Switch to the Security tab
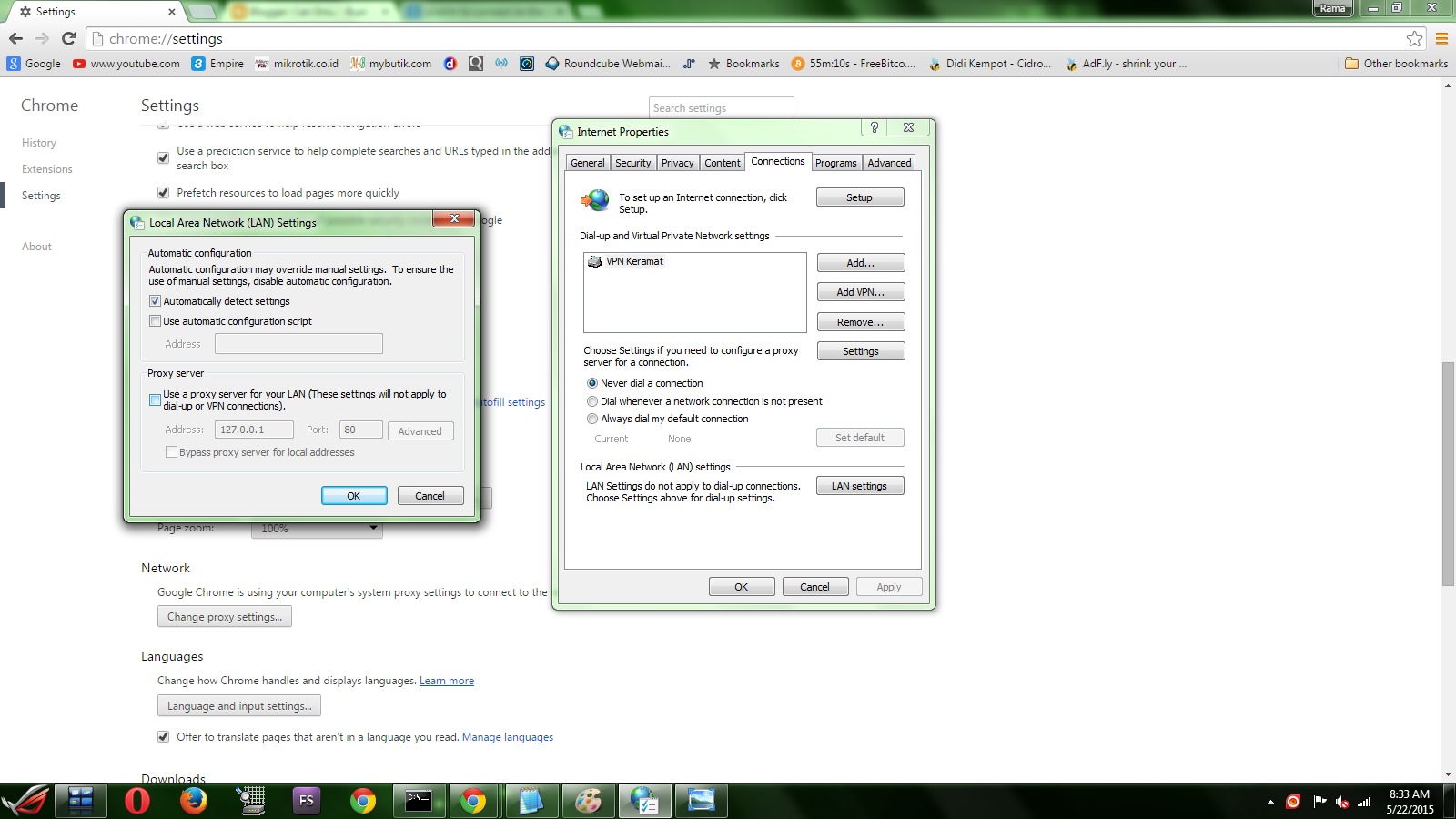The width and height of the screenshot is (1456, 819). click(632, 163)
